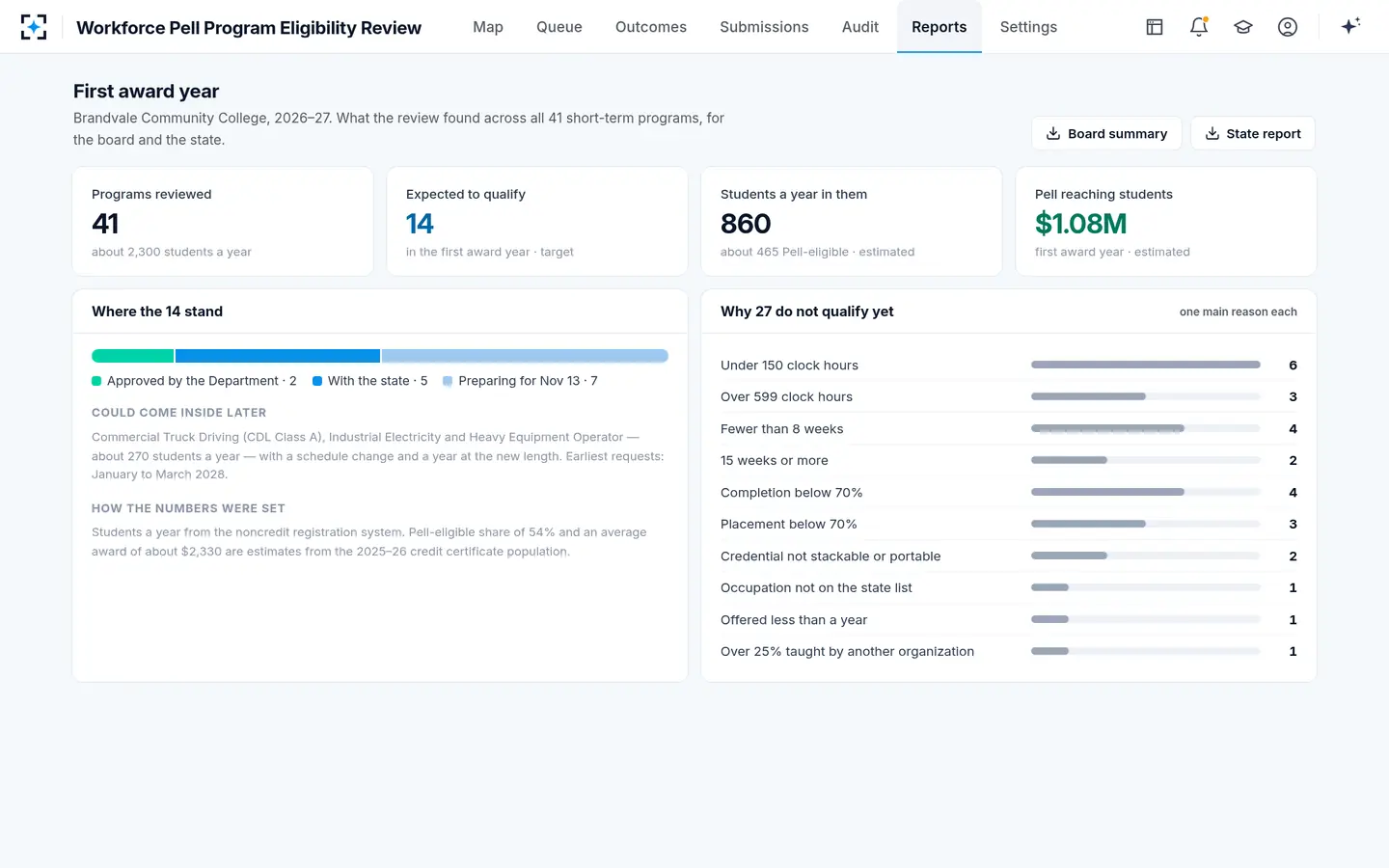1389x868 pixels.
Task: Switch to the Map tab
Action: click(x=488, y=27)
